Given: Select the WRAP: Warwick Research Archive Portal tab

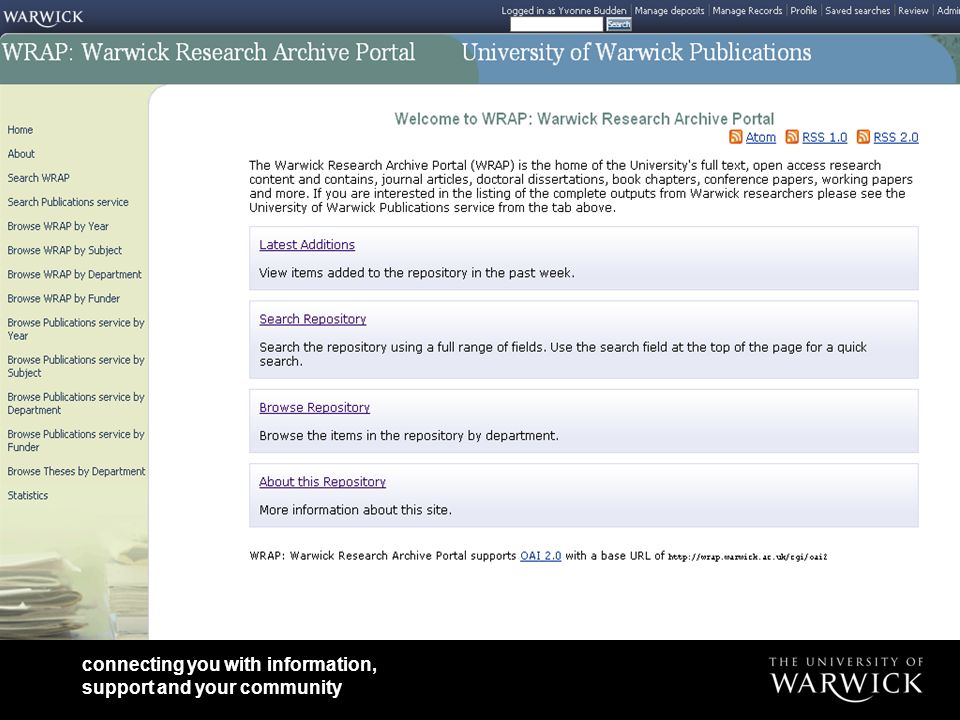Looking at the screenshot, I should [x=208, y=53].
